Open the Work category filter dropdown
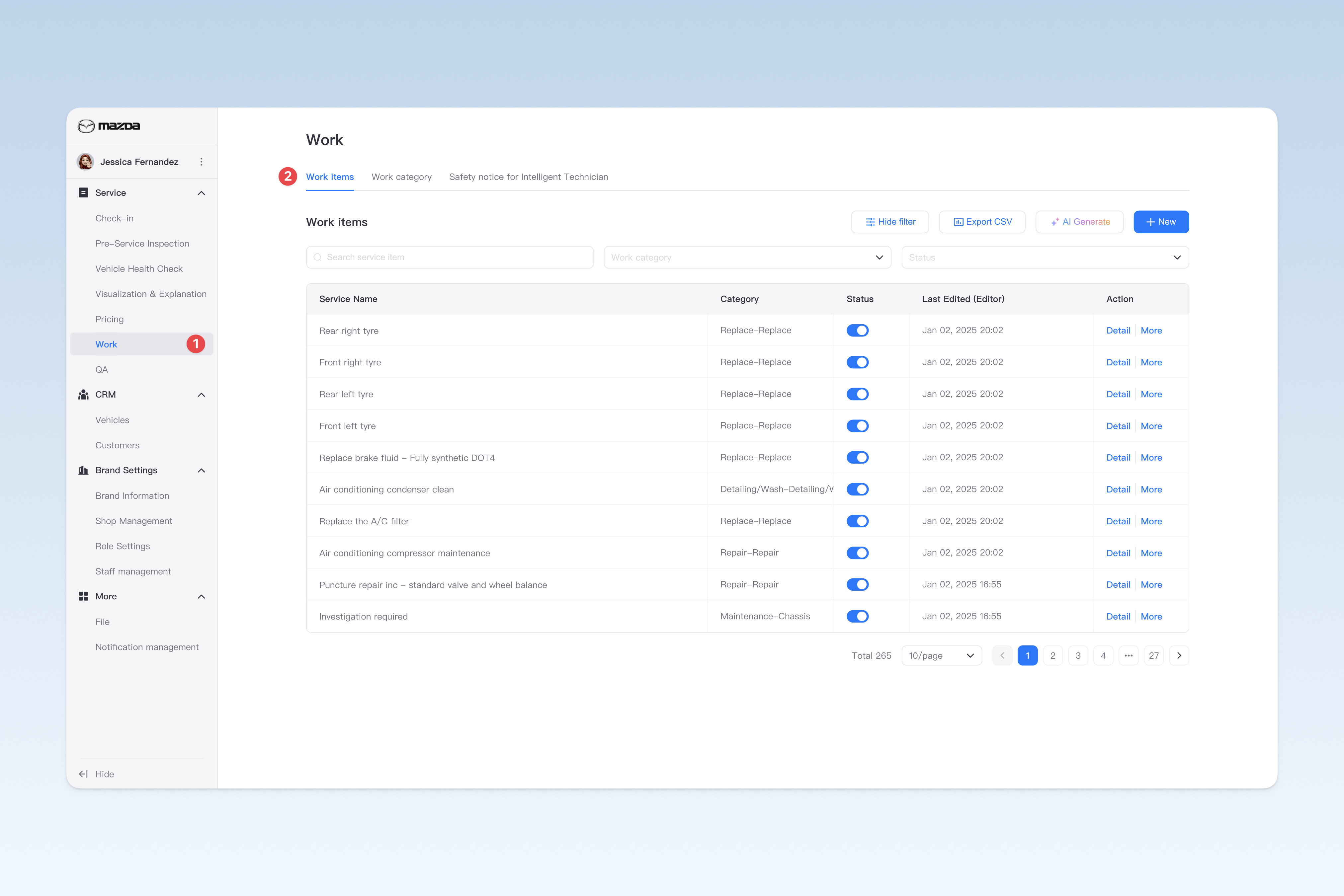 [747, 257]
